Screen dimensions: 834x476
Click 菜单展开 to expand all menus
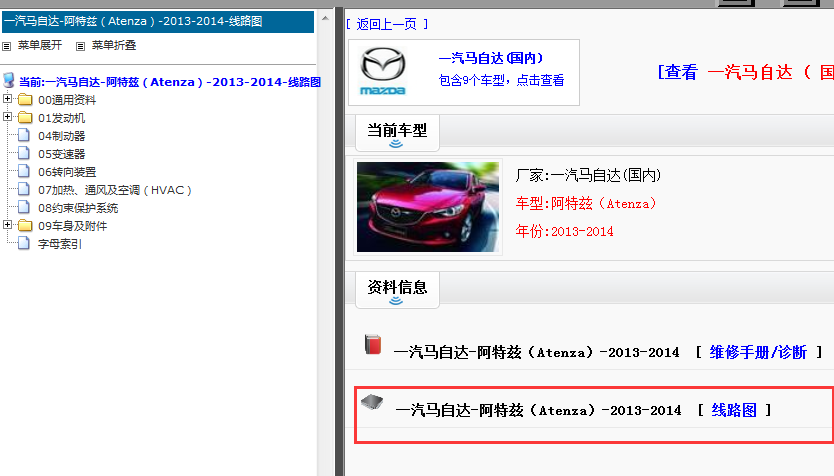(40, 46)
